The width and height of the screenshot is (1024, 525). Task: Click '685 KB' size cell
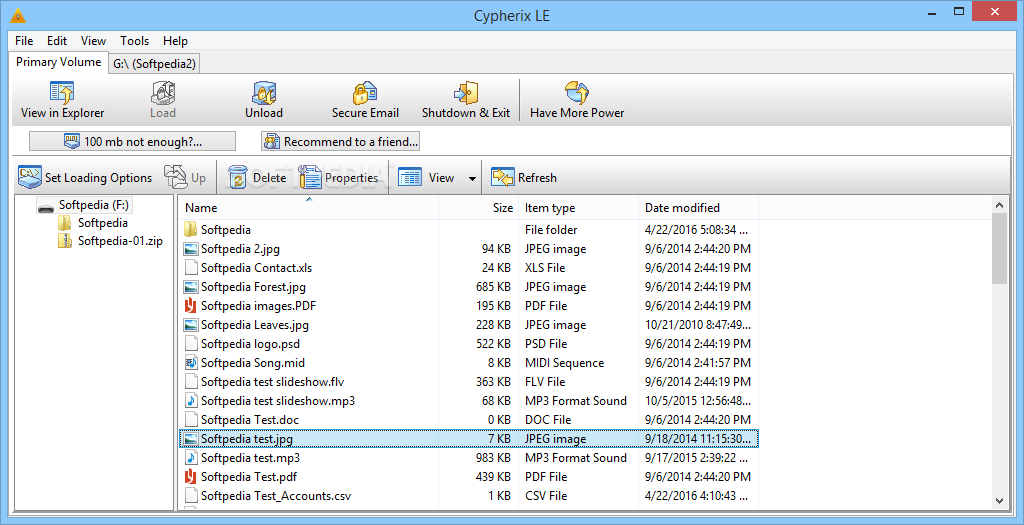pyautogui.click(x=493, y=287)
